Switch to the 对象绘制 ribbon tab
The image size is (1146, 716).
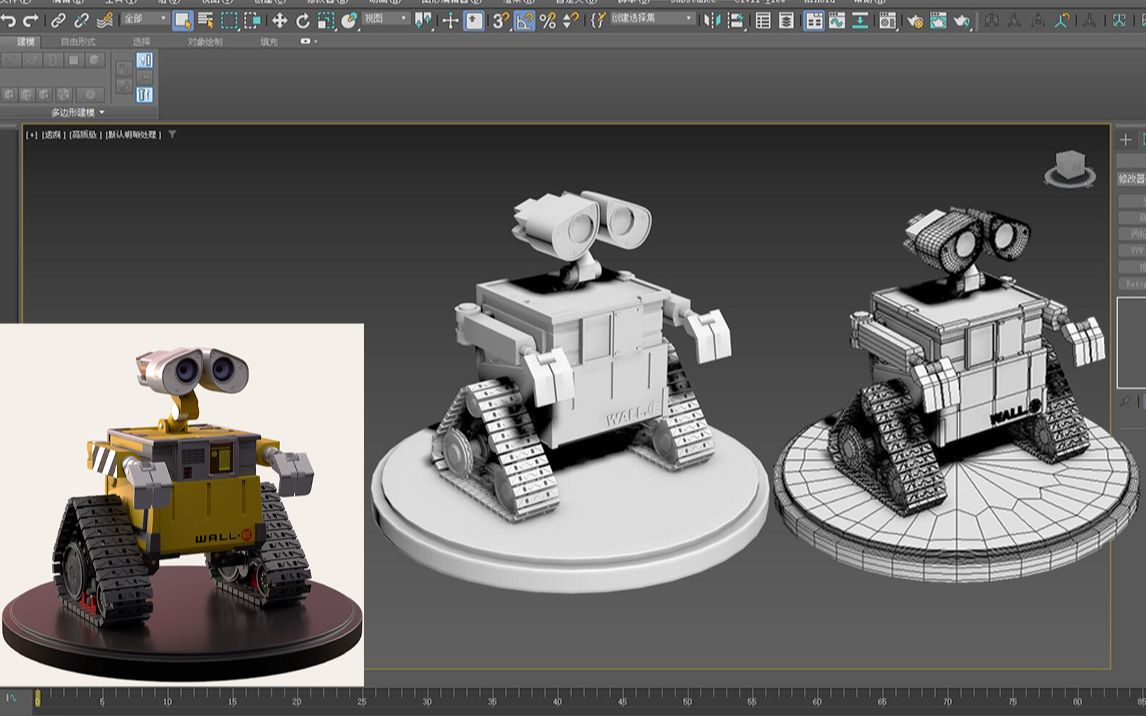(x=205, y=41)
